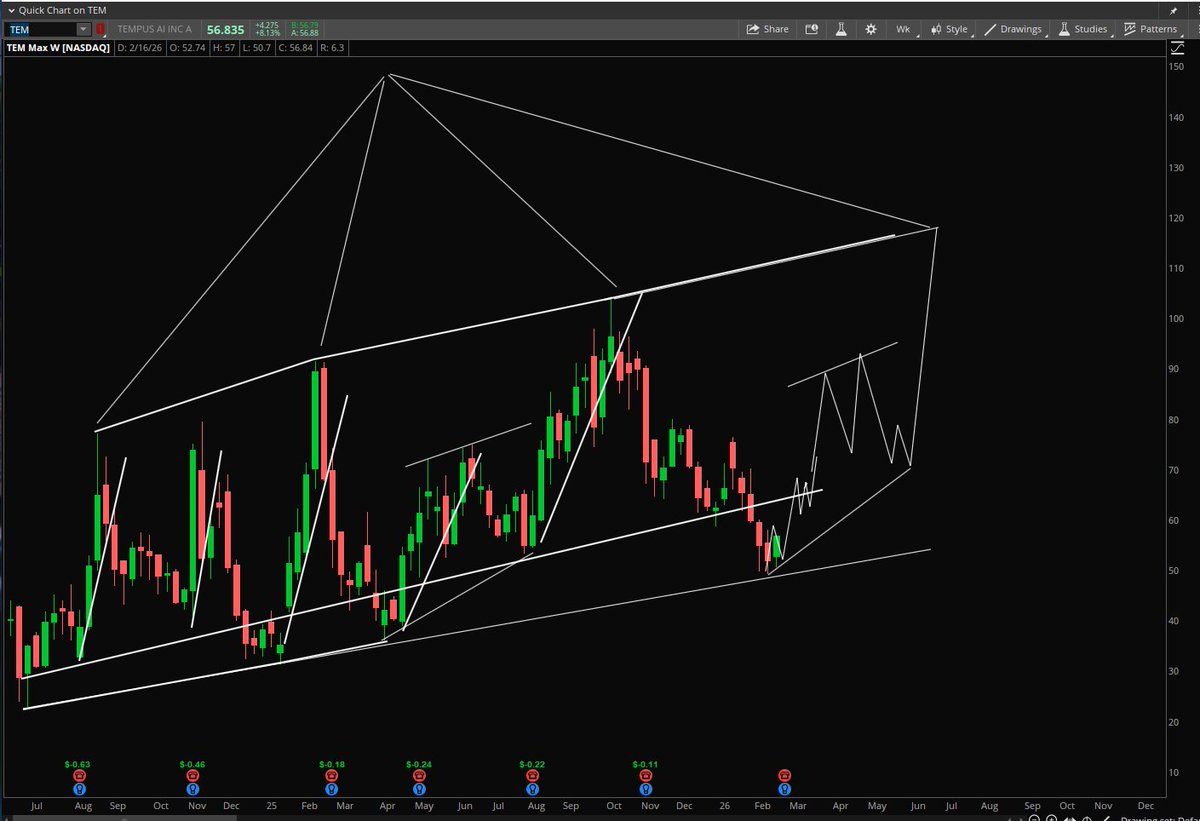Screen dimensions: 1200x821
Task: Click the red phone icon above Feb 26
Action: point(784,775)
